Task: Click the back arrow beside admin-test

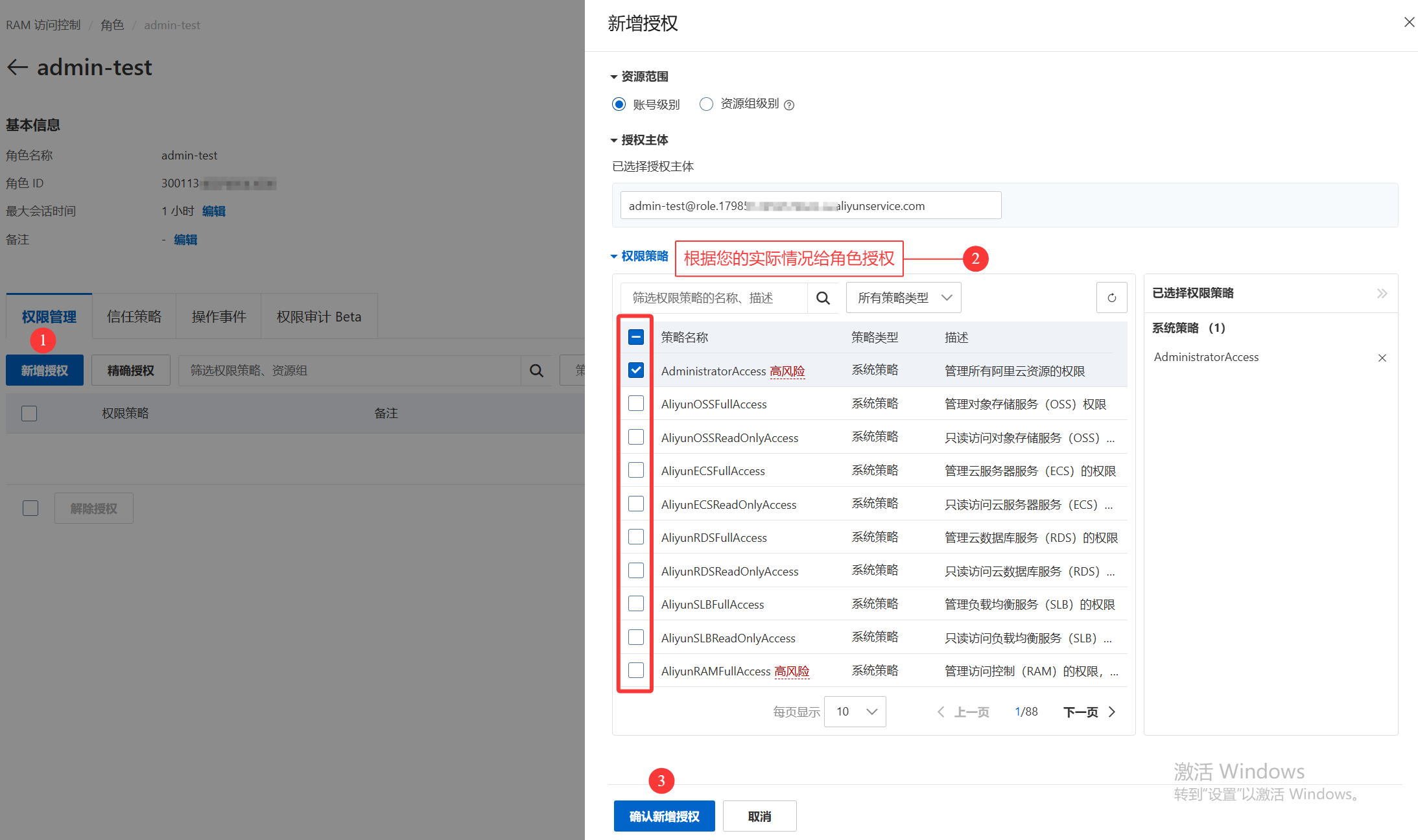Action: (x=18, y=67)
